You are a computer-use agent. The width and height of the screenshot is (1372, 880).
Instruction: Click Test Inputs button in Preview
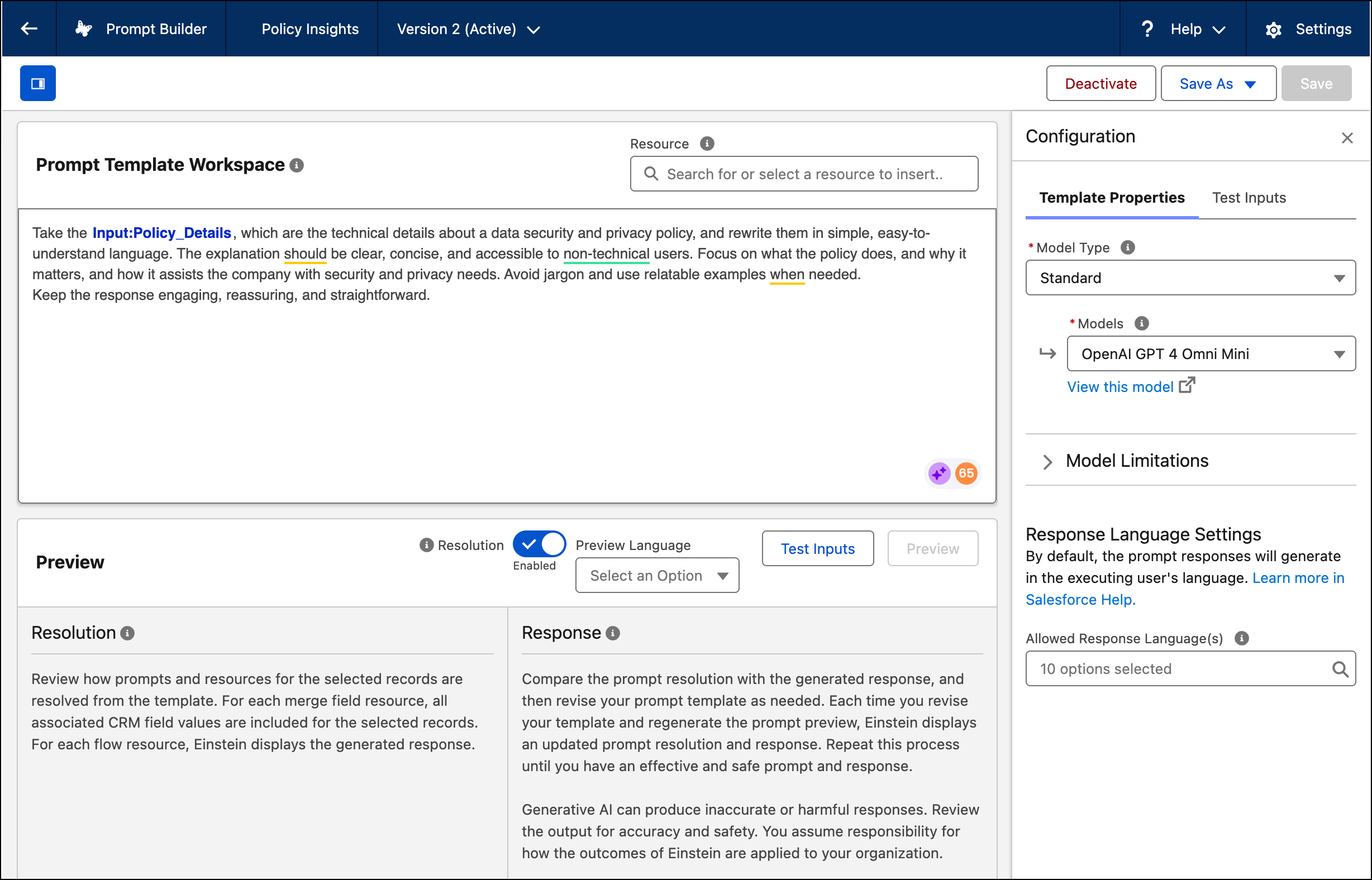pyautogui.click(x=817, y=548)
